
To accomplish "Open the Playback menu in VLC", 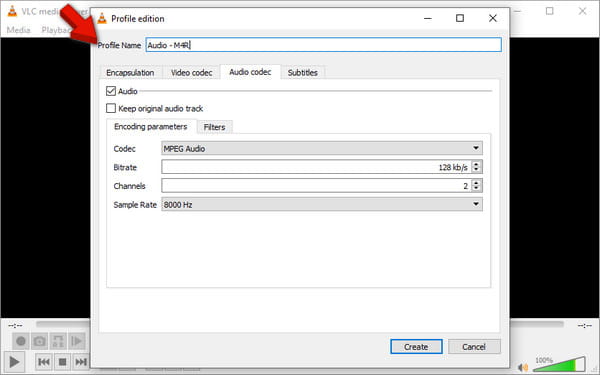I will [57, 30].
